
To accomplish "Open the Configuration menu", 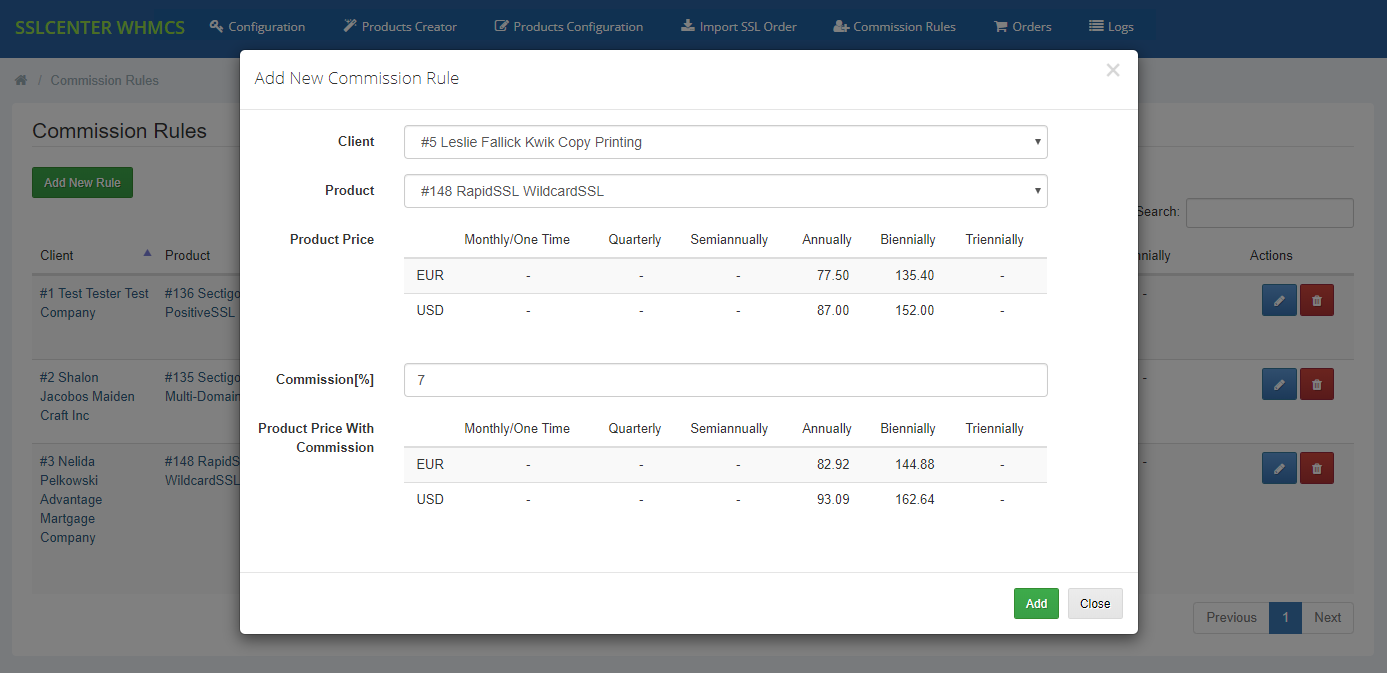I will coord(257,27).
